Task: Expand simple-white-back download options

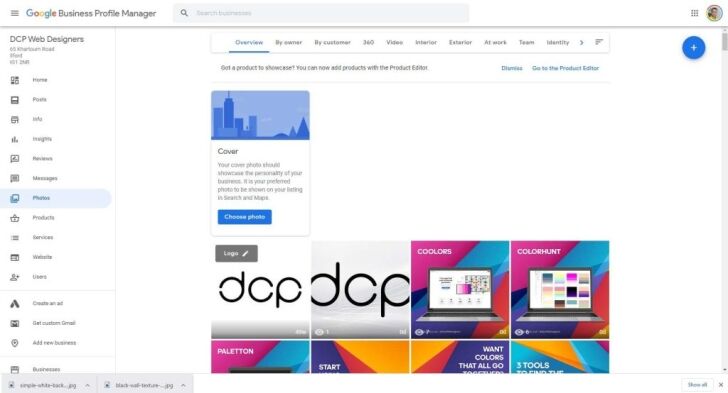Action: pos(87,385)
